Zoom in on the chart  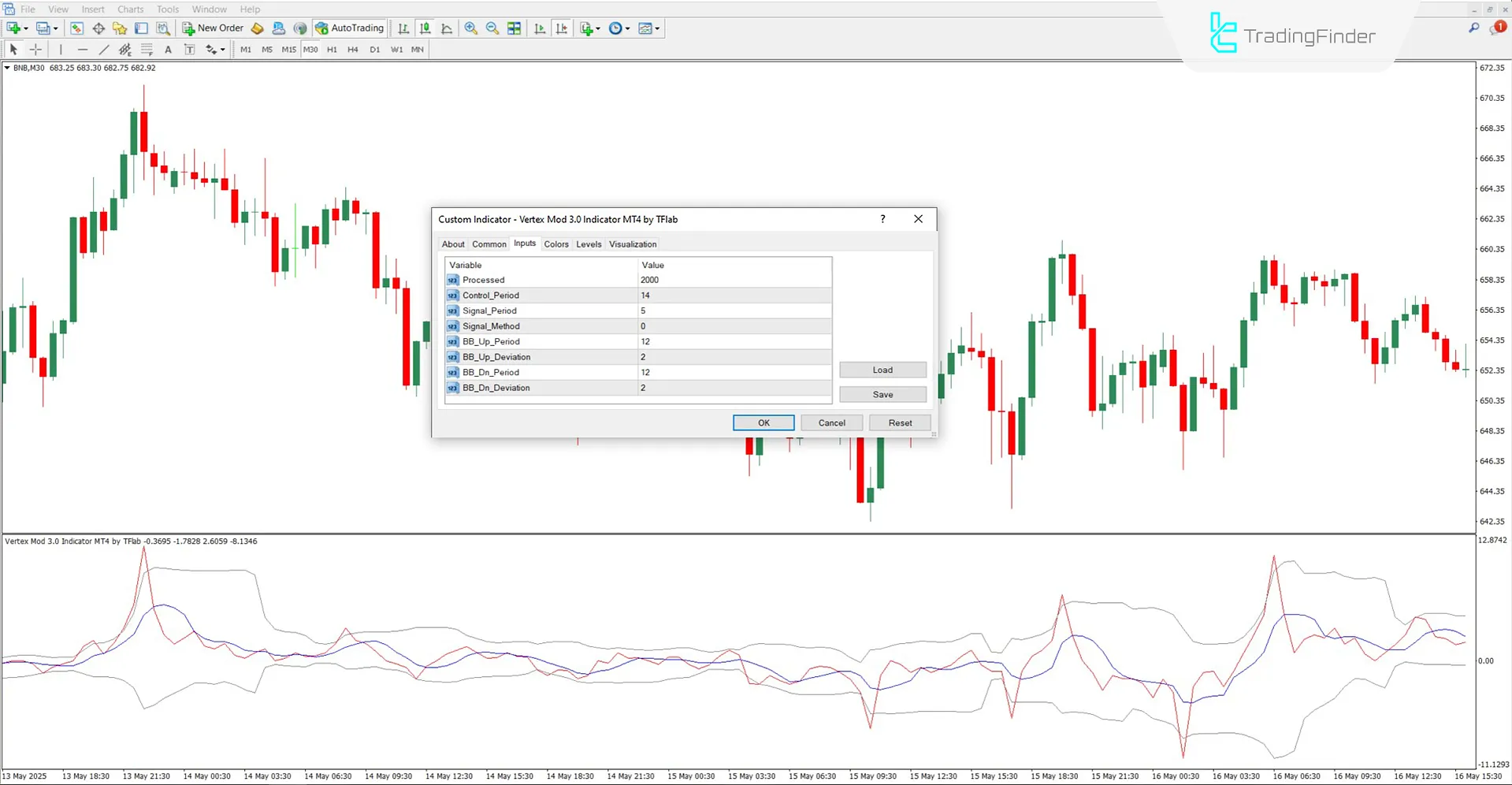tap(471, 28)
